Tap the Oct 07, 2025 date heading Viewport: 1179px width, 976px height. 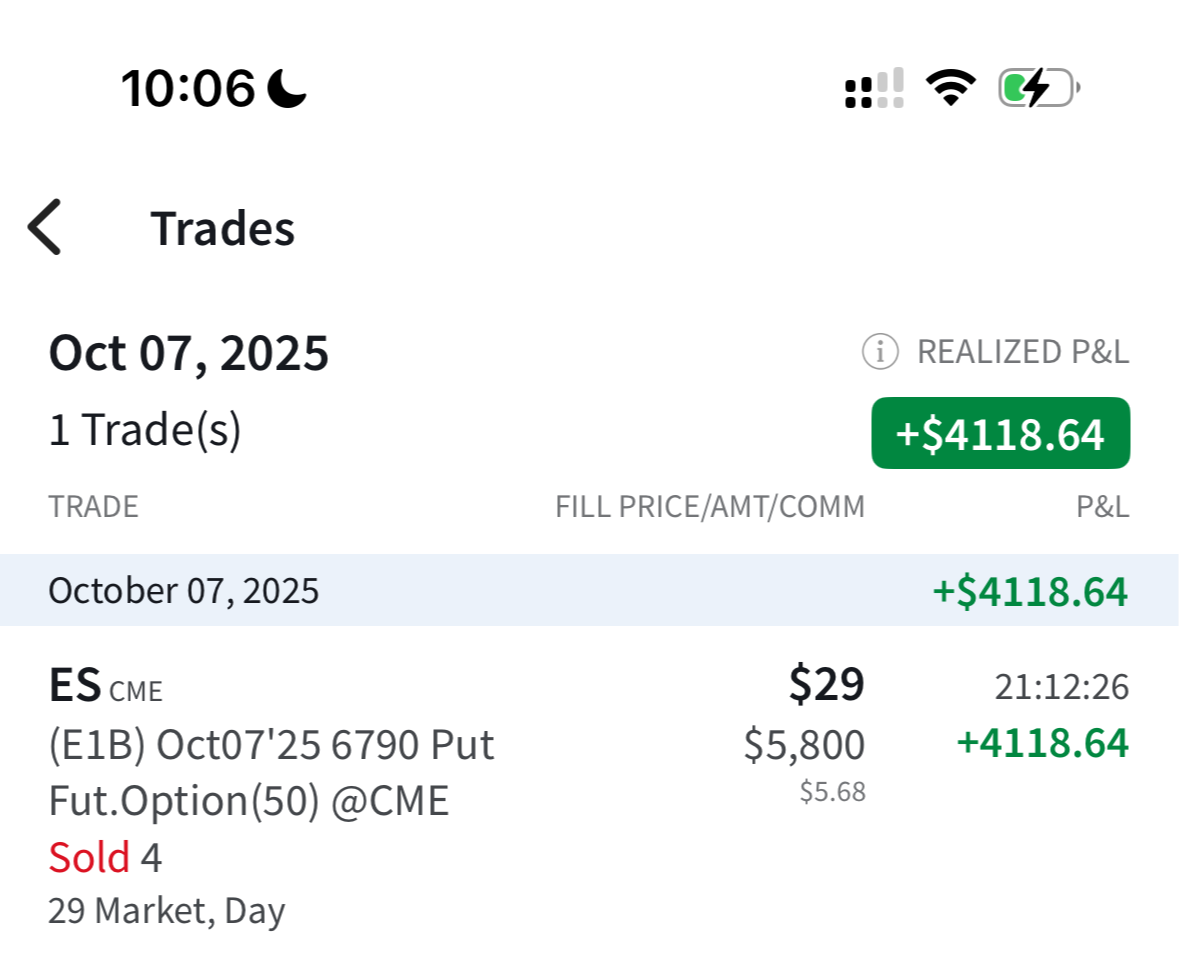(x=188, y=353)
